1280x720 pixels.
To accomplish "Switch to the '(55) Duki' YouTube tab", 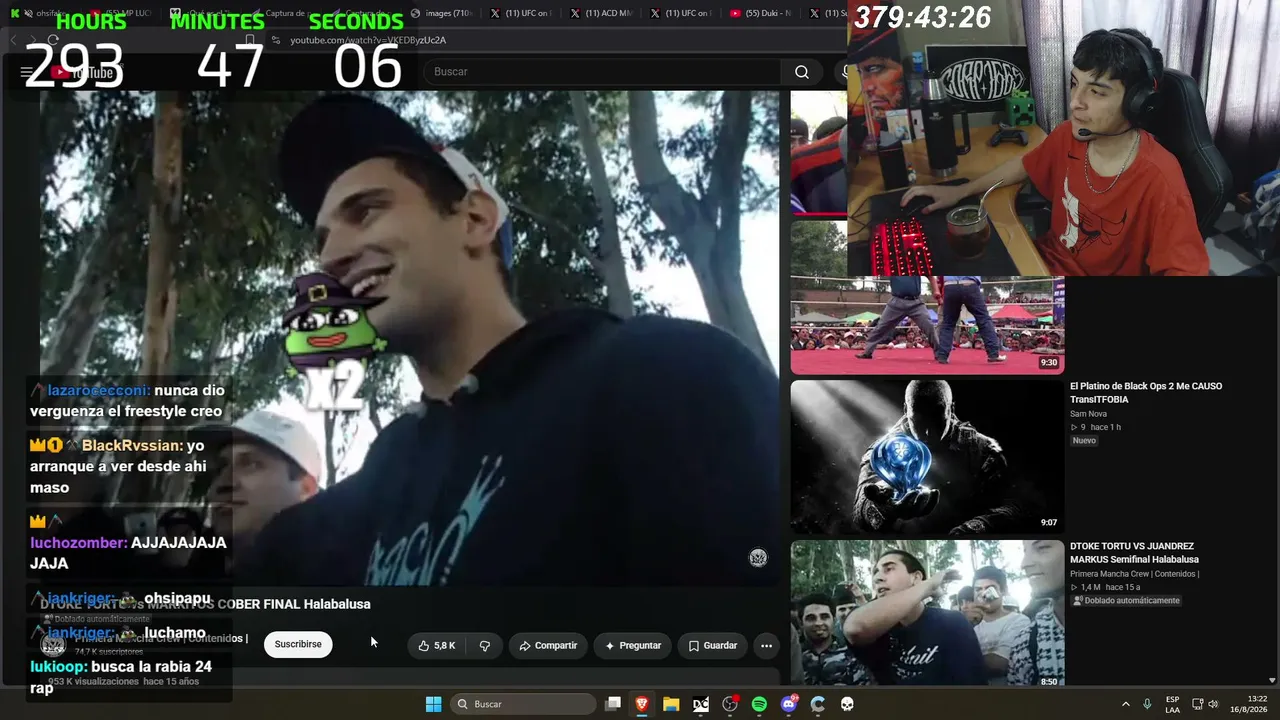I will [x=760, y=13].
